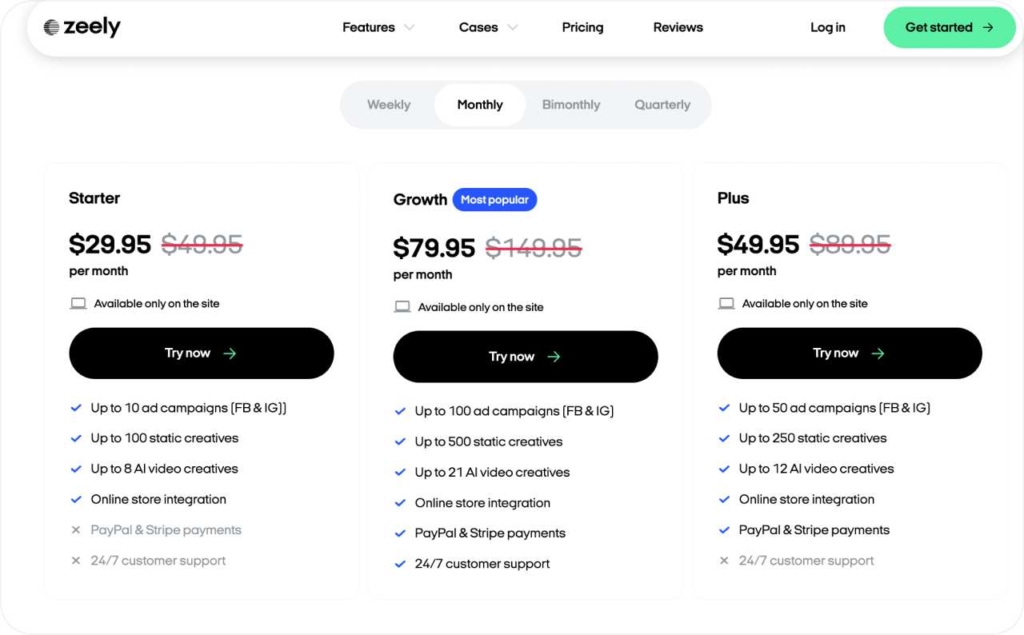Click the chevron next to Cases
This screenshot has height=635, width=1024.
513,28
